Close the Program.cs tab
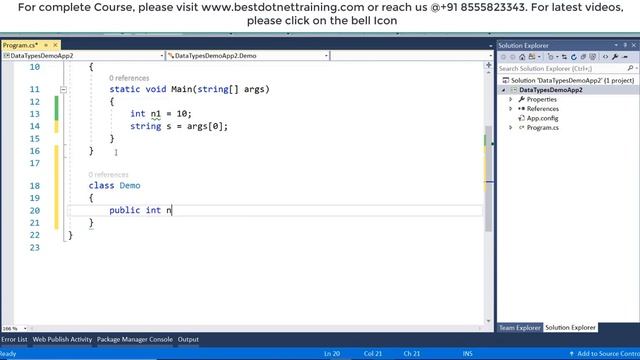 (x=55, y=45)
